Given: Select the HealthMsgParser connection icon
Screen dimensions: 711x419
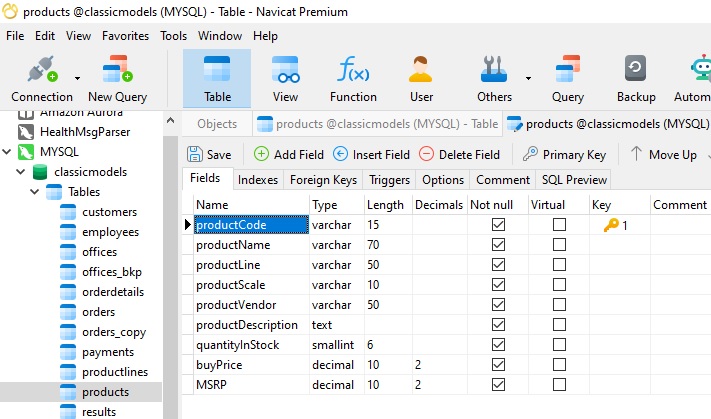Looking at the screenshot, I should click(x=26, y=132).
